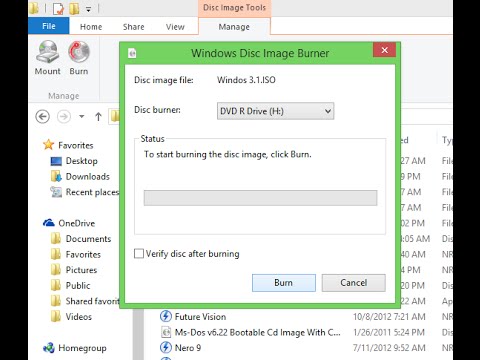480x360 pixels.
Task: Click the Recent places icon
Action: tap(56, 192)
